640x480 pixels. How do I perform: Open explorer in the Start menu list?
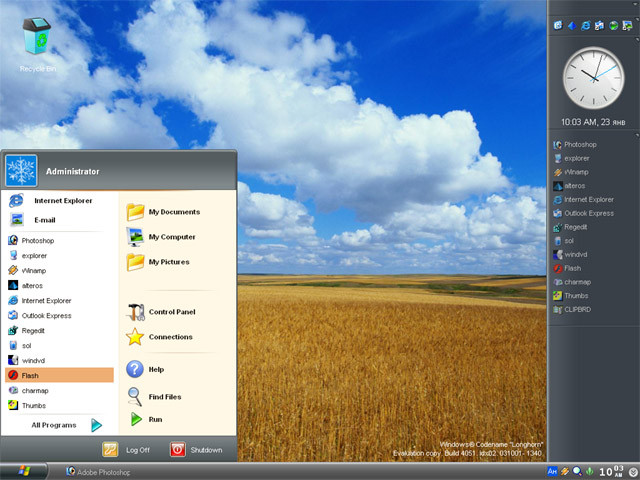tap(28, 256)
